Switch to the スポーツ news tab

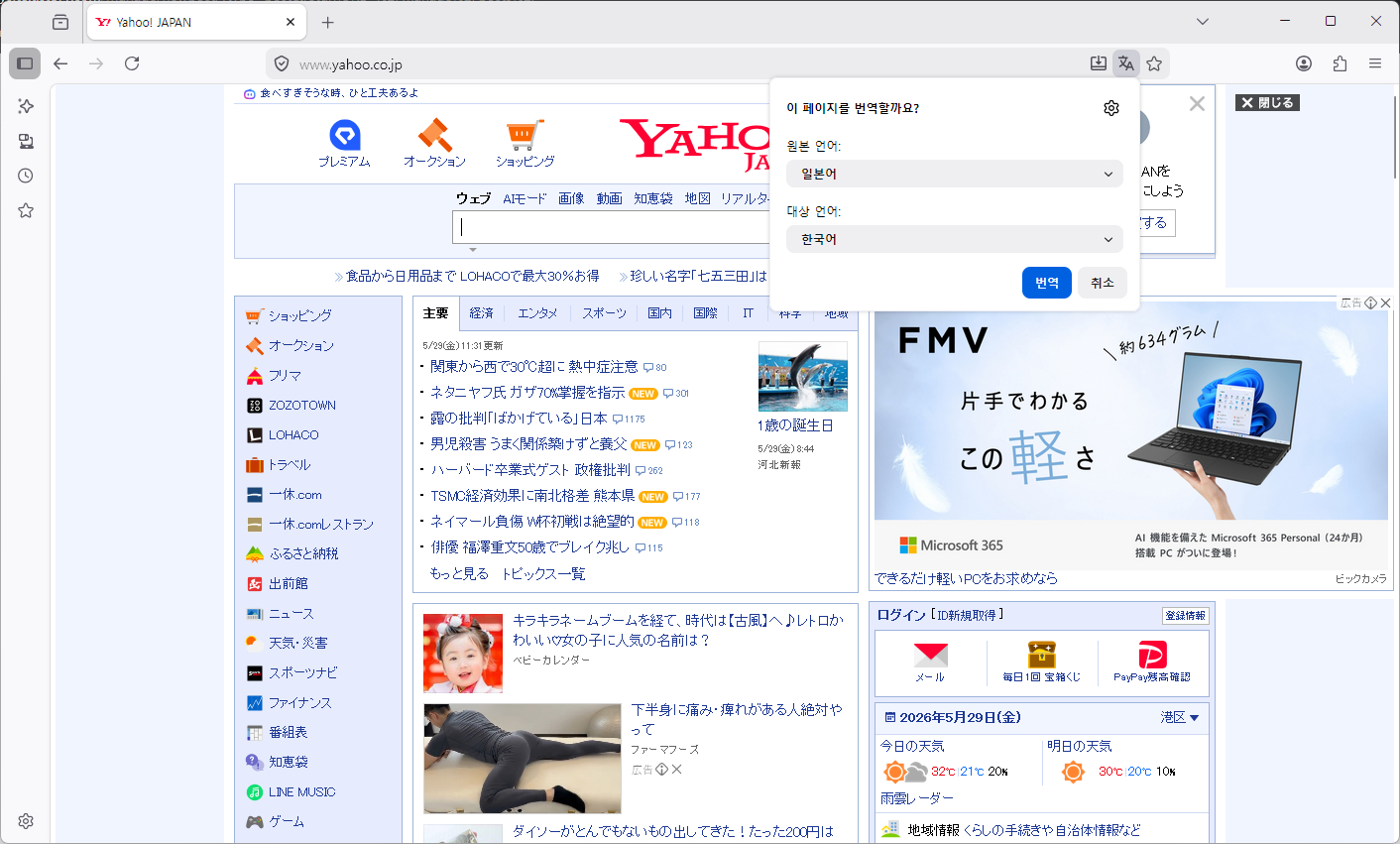[x=604, y=313]
